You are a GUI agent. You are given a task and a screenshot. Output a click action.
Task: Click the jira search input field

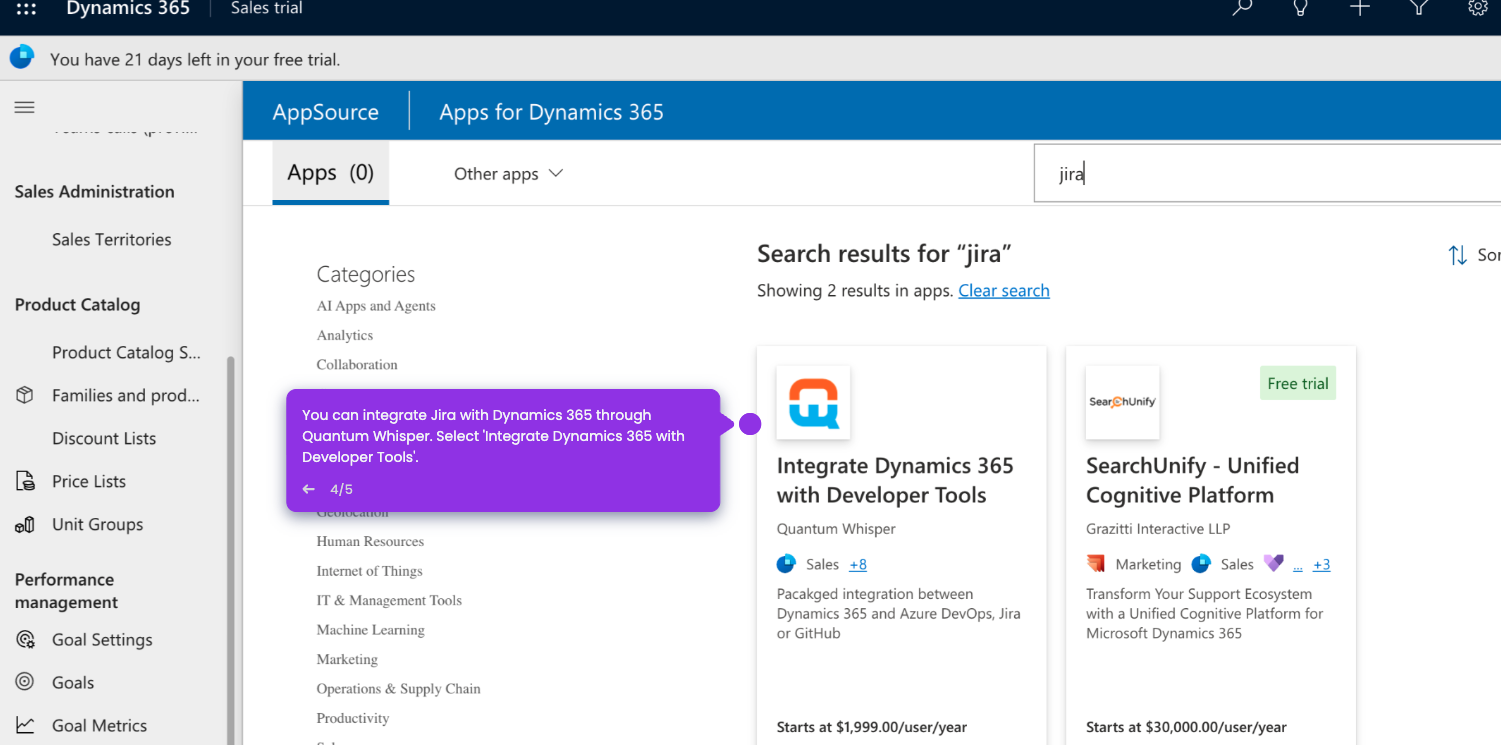(x=1267, y=174)
